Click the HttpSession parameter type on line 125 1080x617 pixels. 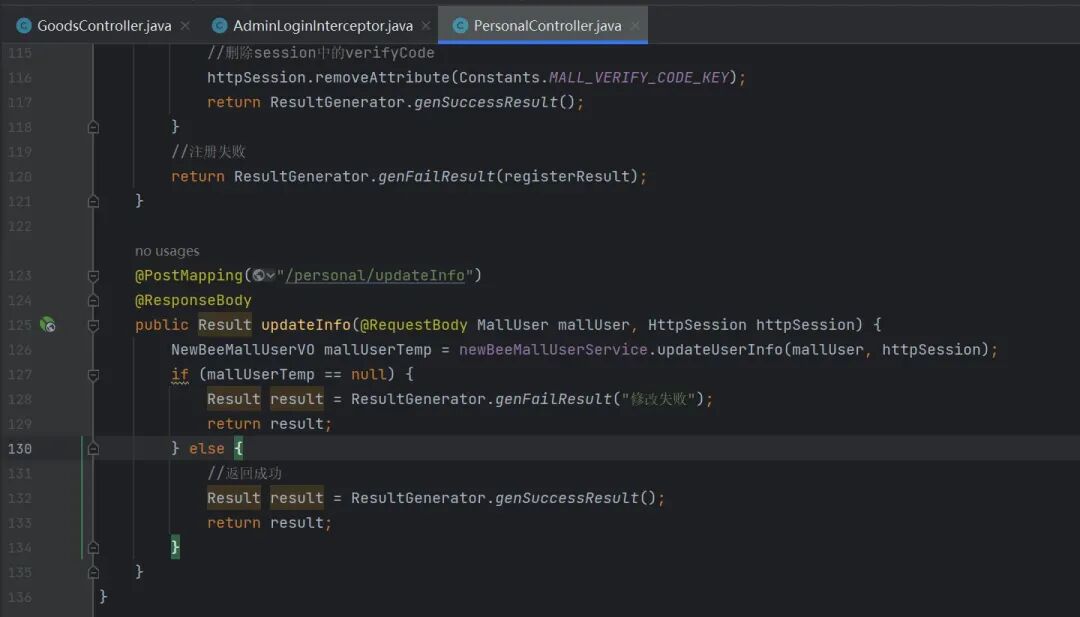tap(697, 325)
